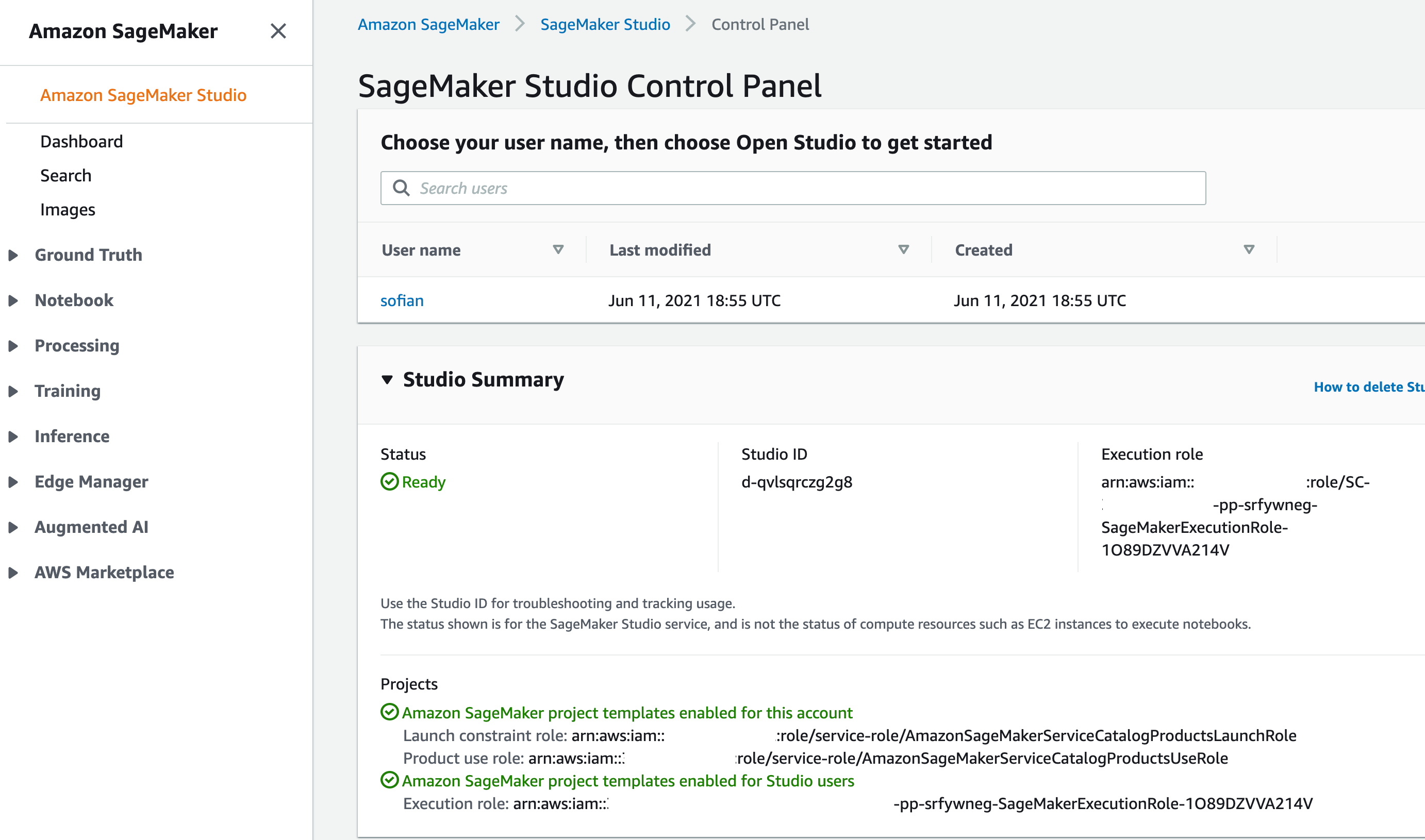Viewport: 1425px width, 840px height.
Task: Open Amazon SageMaker breadcrumb link
Action: (x=428, y=24)
